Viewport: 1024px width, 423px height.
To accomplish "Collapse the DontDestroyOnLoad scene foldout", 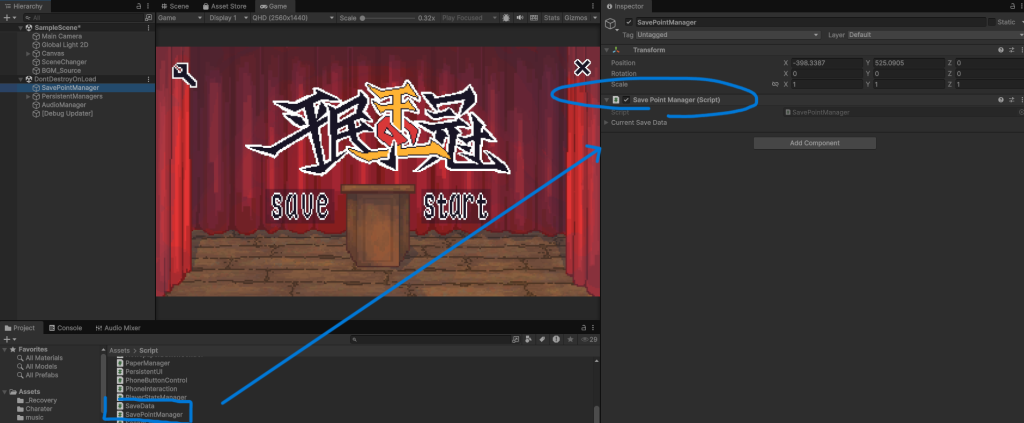I will 21,79.
